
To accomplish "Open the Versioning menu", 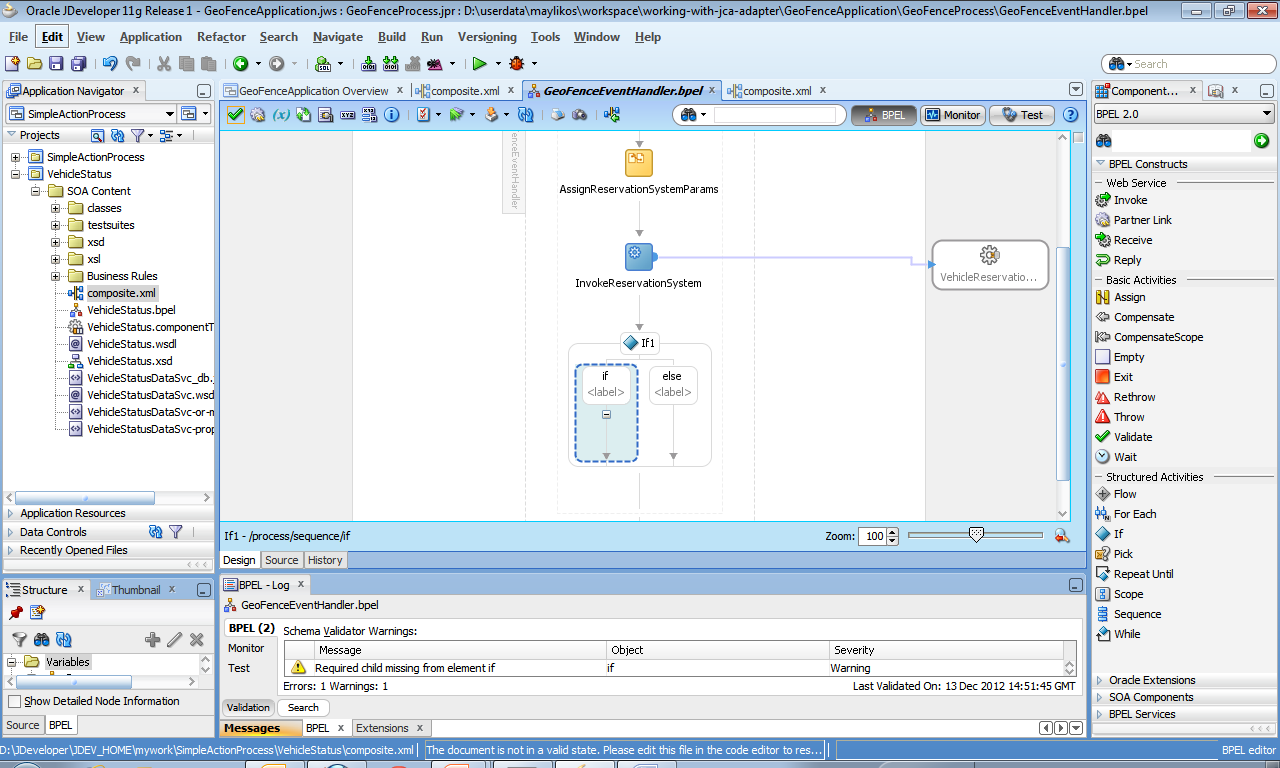I will tap(487, 37).
